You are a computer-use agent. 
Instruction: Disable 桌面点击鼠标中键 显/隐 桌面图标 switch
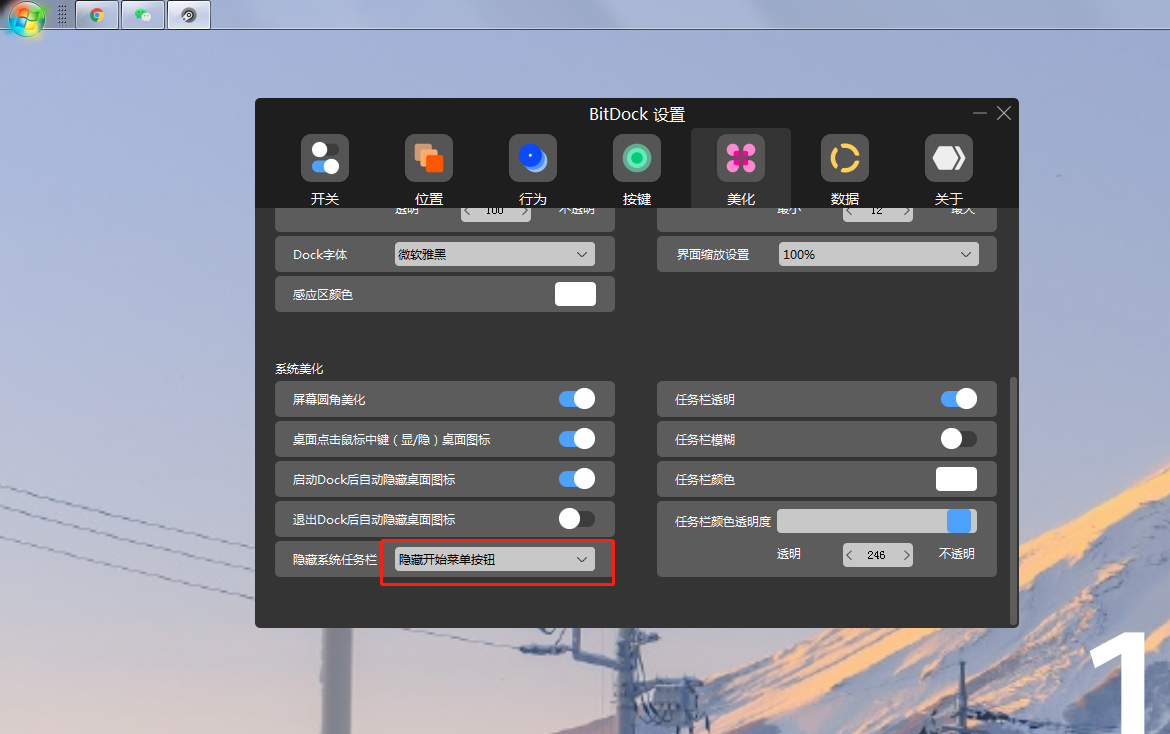(577, 439)
